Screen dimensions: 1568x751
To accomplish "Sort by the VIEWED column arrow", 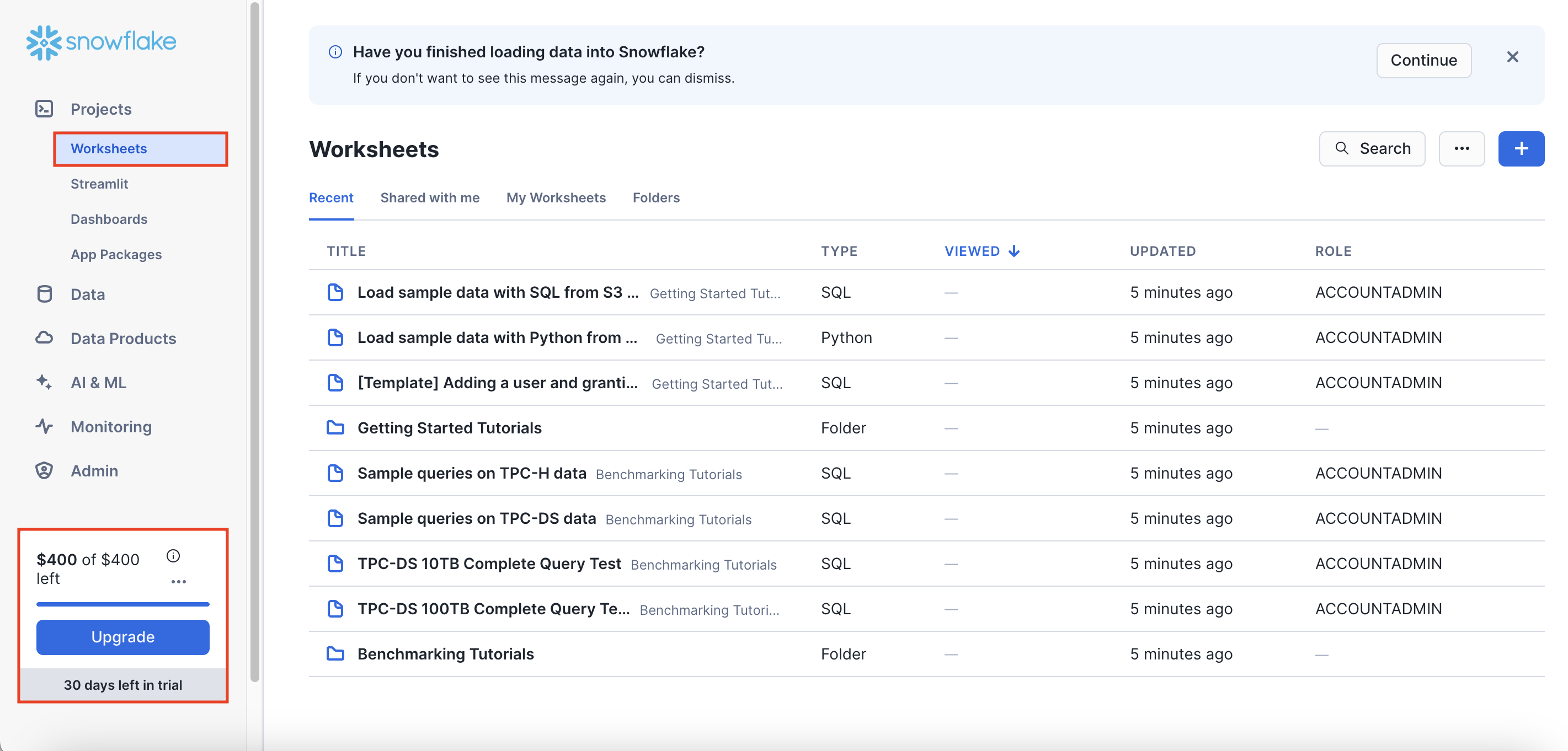I will tap(1014, 251).
